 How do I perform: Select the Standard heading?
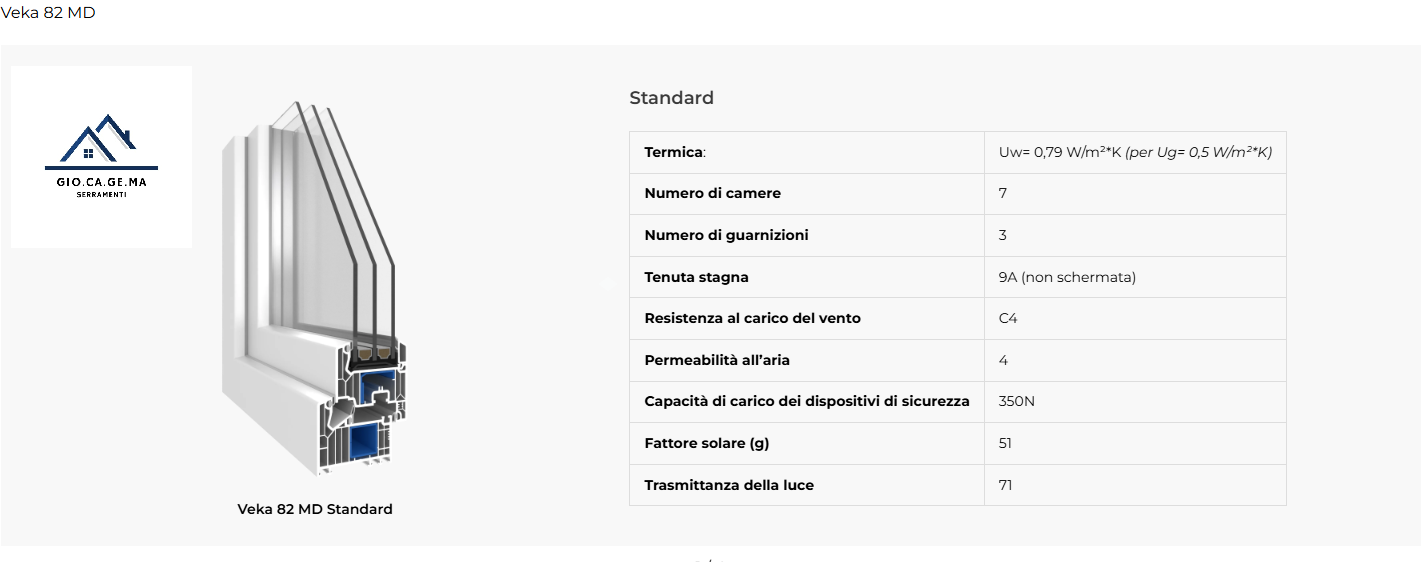[x=671, y=98]
